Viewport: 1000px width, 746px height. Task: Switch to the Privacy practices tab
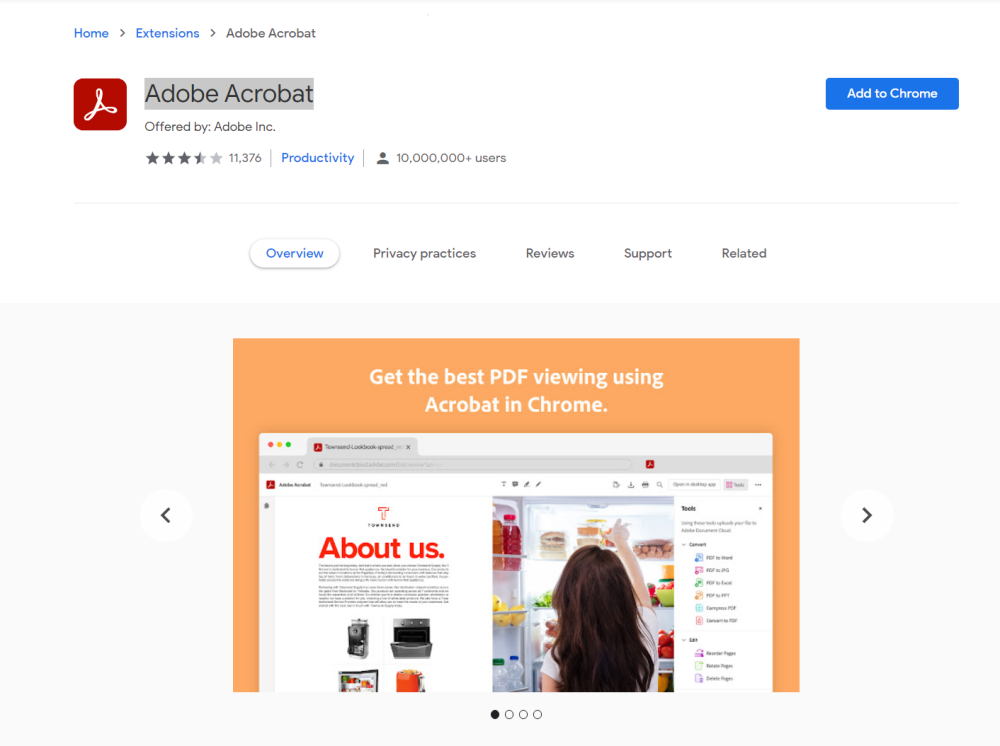click(424, 253)
